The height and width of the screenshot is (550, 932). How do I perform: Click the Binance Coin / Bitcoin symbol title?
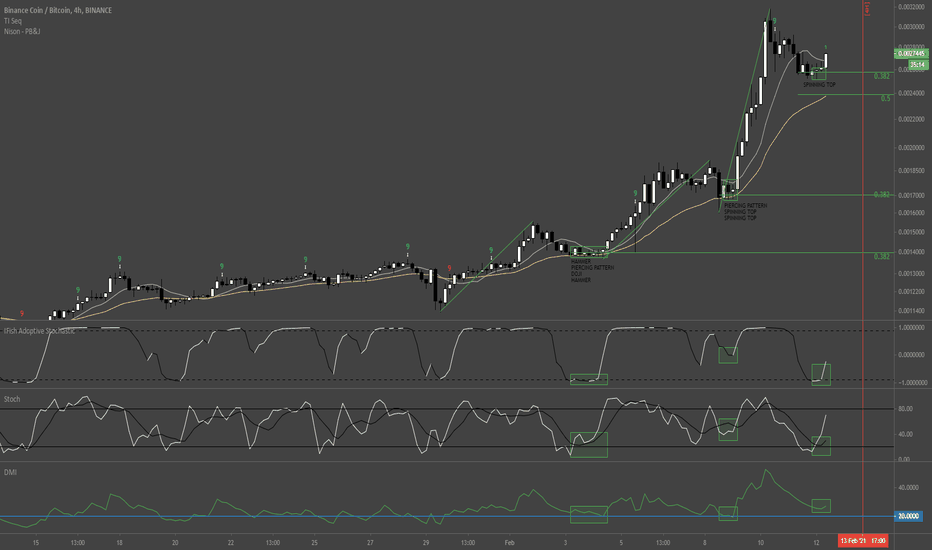[58, 10]
